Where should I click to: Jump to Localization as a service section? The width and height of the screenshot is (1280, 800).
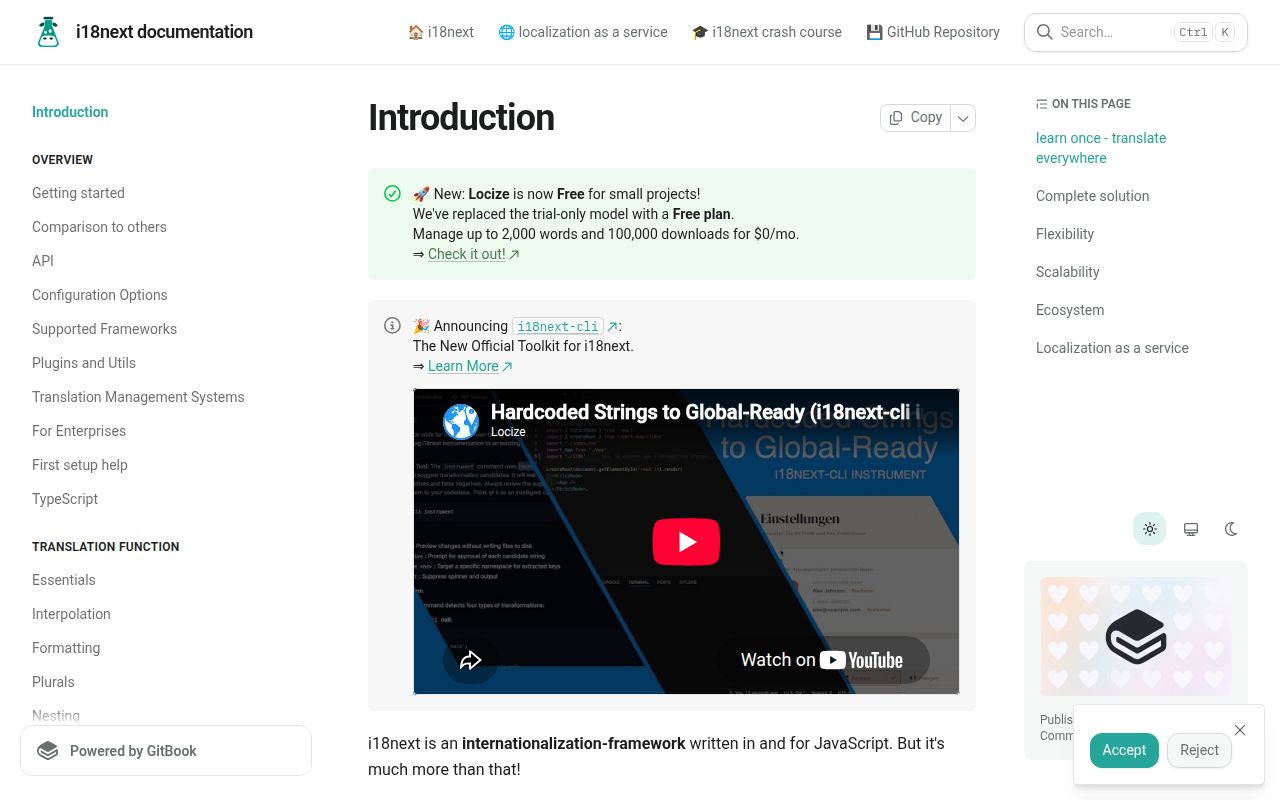[1112, 348]
